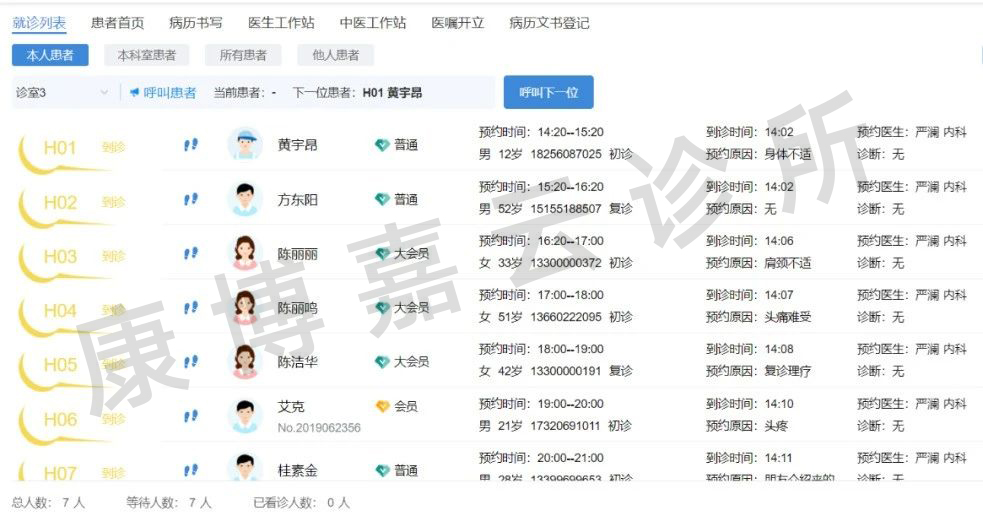
Task: Go to the 医嘱开立 tab
Action: [x=458, y=22]
